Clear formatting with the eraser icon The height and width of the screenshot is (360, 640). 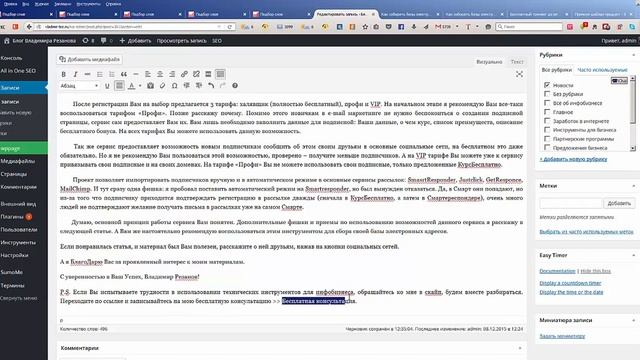pos(162,86)
